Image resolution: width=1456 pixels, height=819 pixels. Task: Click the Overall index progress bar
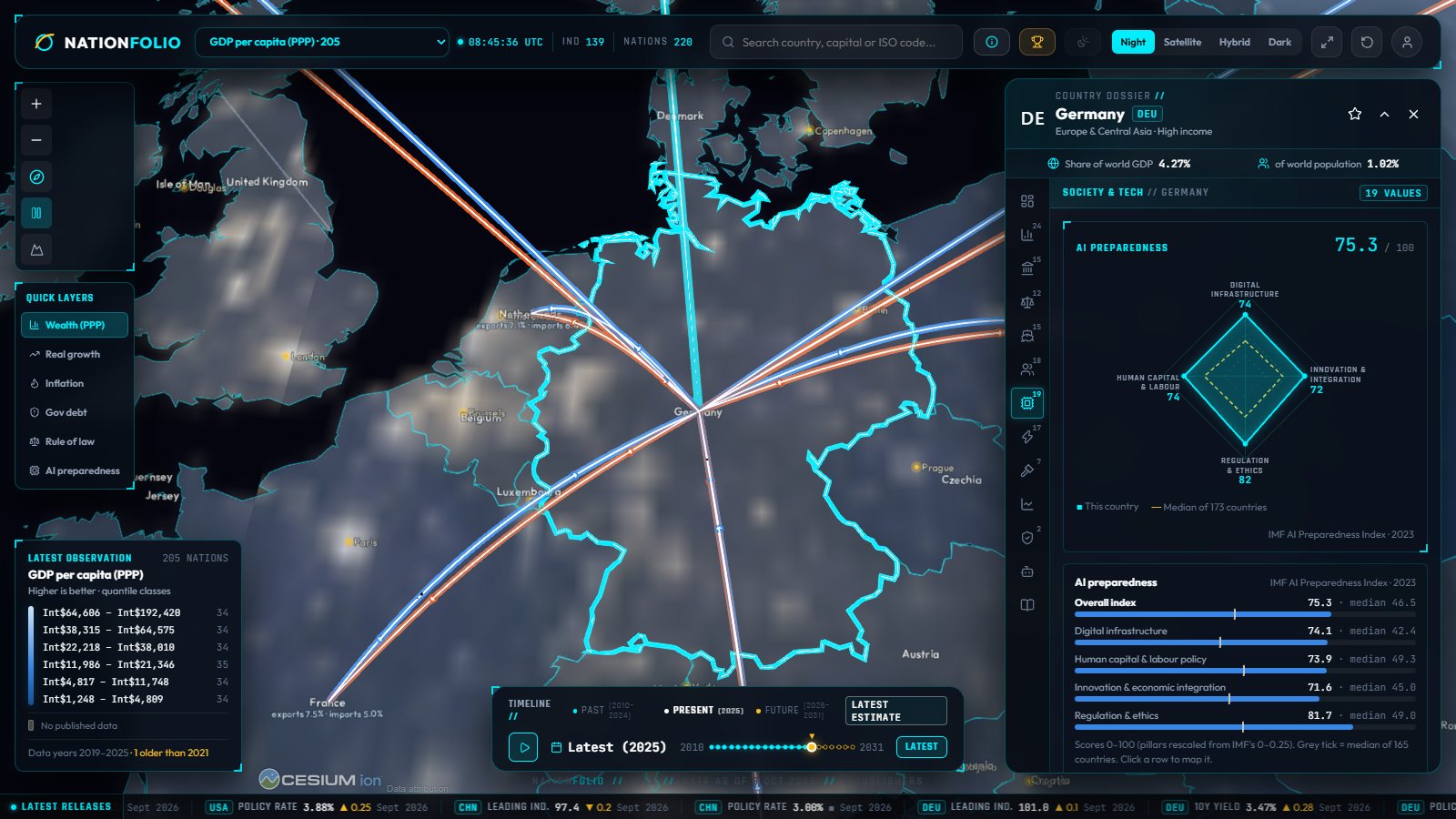1245,614
